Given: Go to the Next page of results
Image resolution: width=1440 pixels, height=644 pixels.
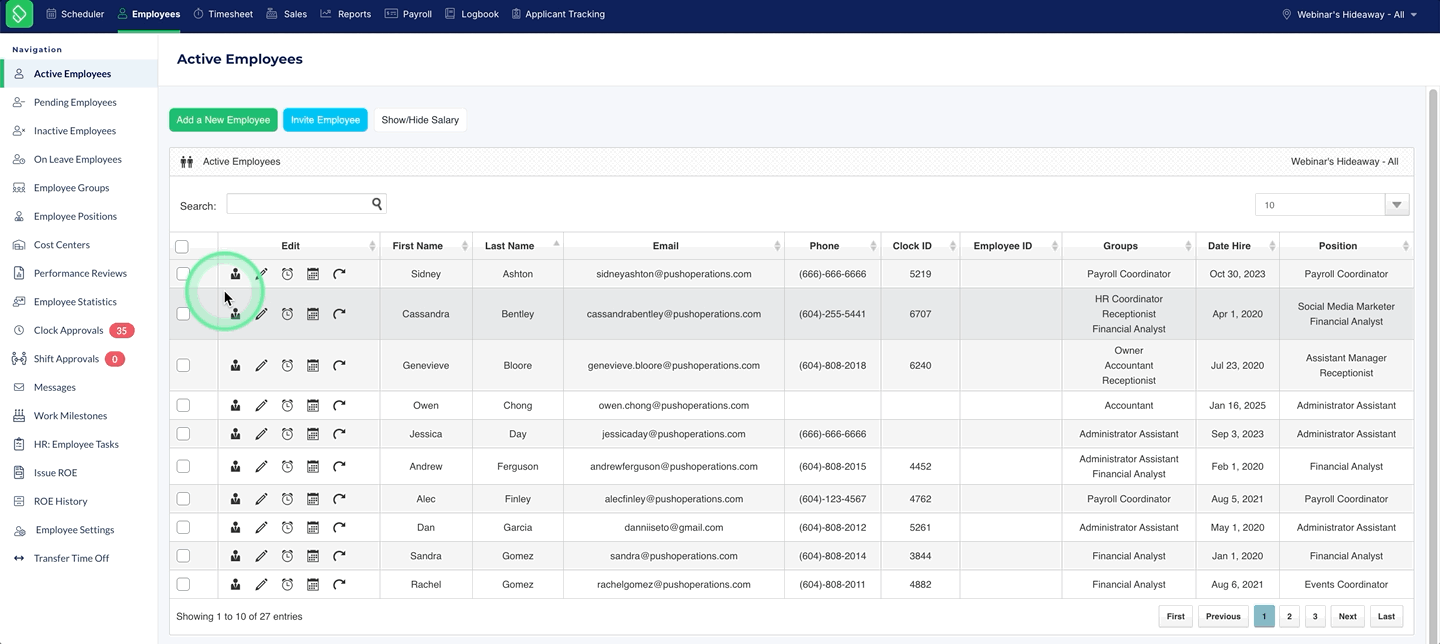Looking at the screenshot, I should 1347,617.
